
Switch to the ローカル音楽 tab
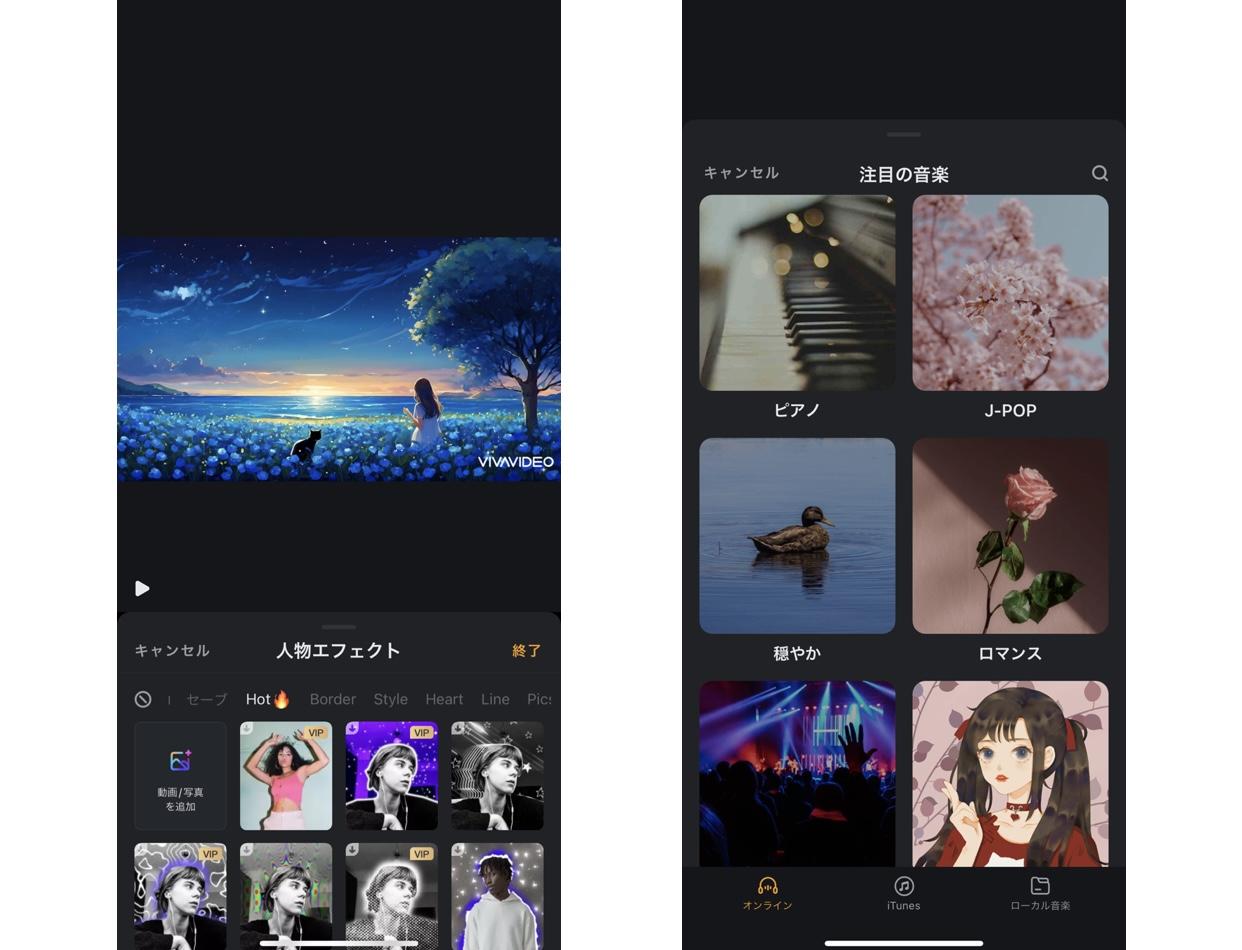point(1040,893)
